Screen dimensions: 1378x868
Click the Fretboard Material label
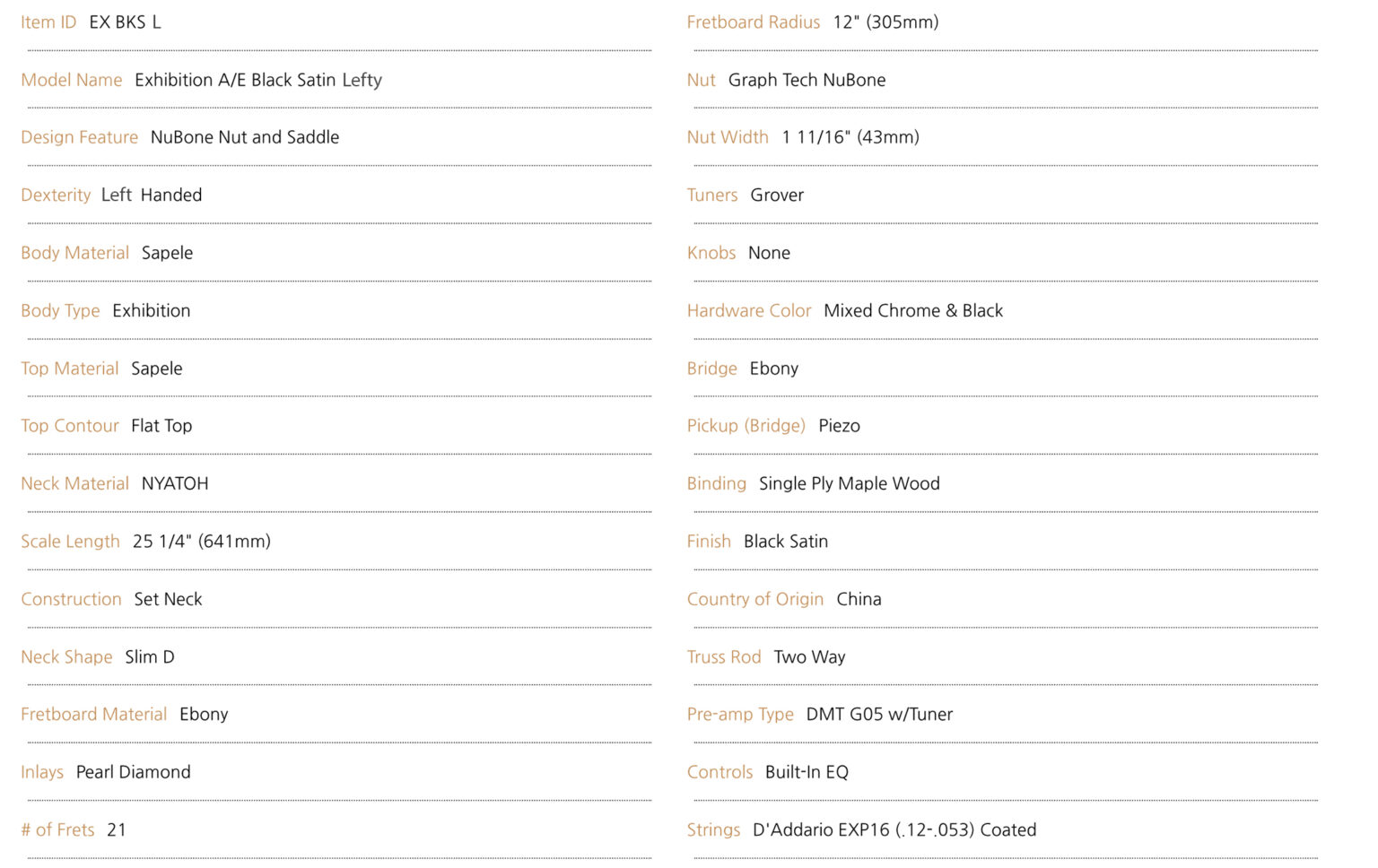(93, 715)
